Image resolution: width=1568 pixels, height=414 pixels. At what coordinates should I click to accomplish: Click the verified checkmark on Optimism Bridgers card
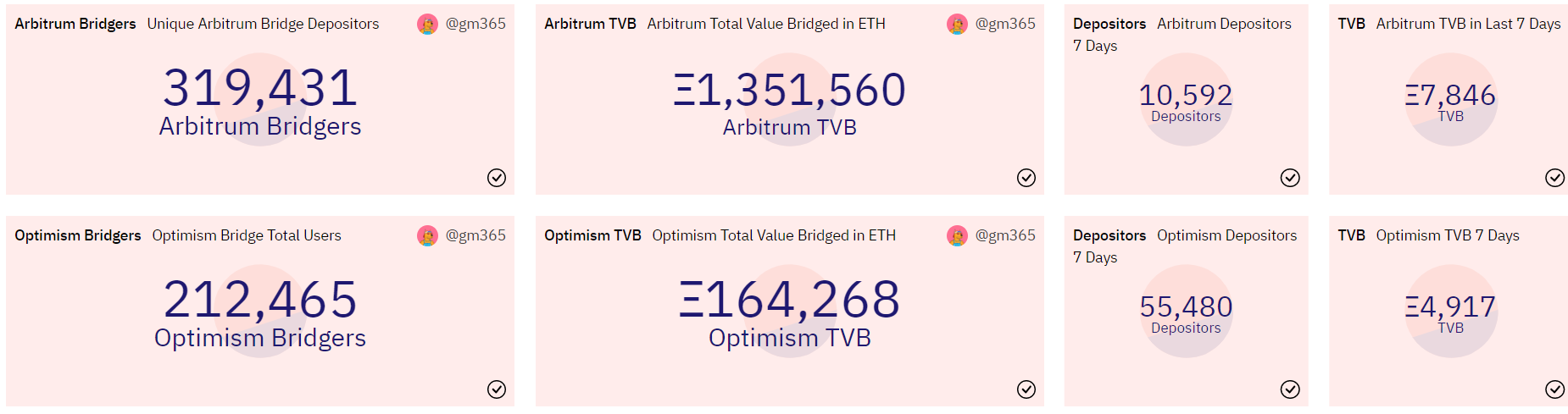(497, 389)
